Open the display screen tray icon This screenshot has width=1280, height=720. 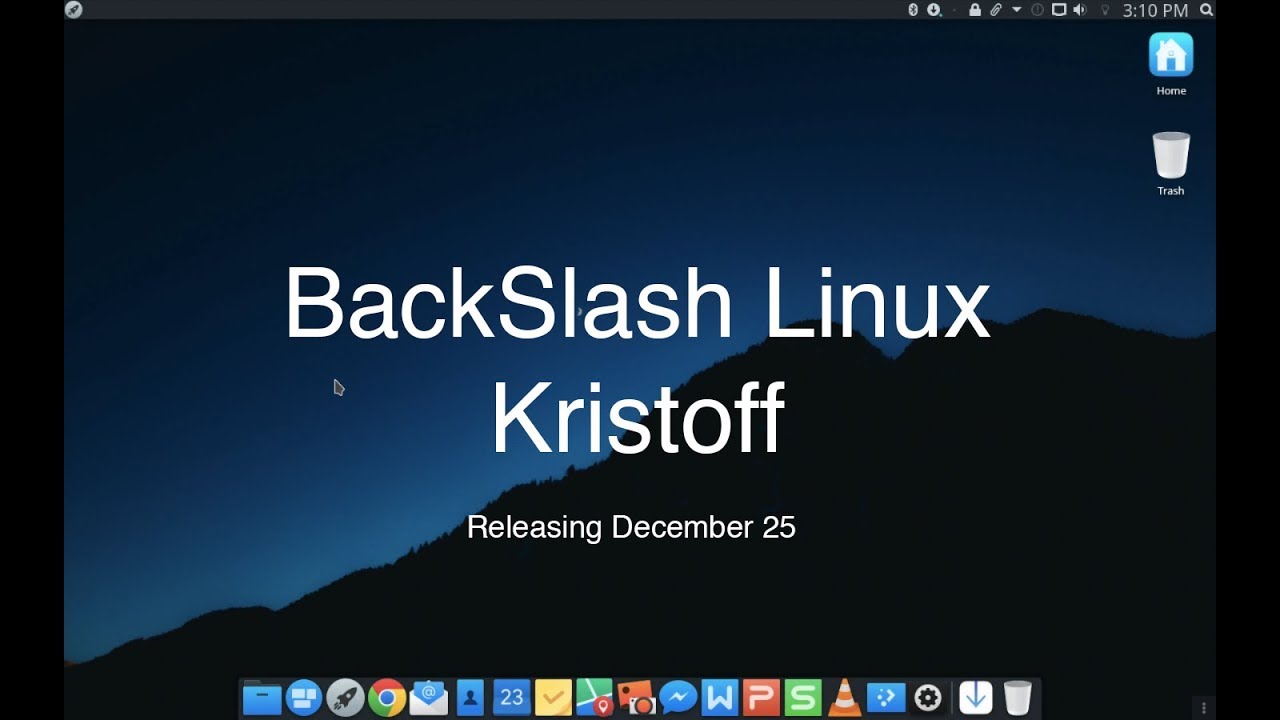pos(1059,10)
